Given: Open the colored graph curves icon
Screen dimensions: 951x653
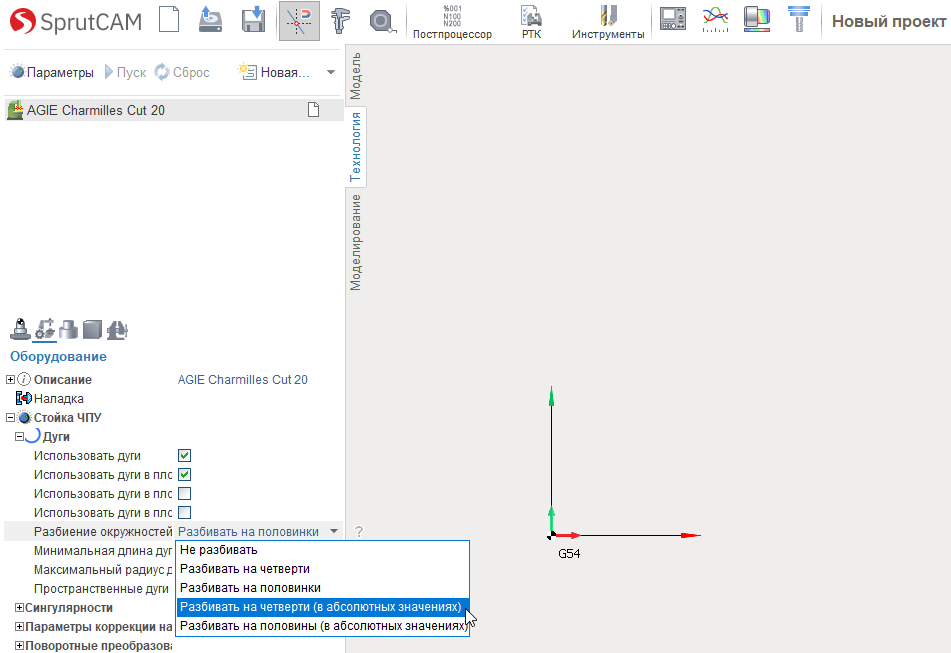Looking at the screenshot, I should tap(715, 19).
